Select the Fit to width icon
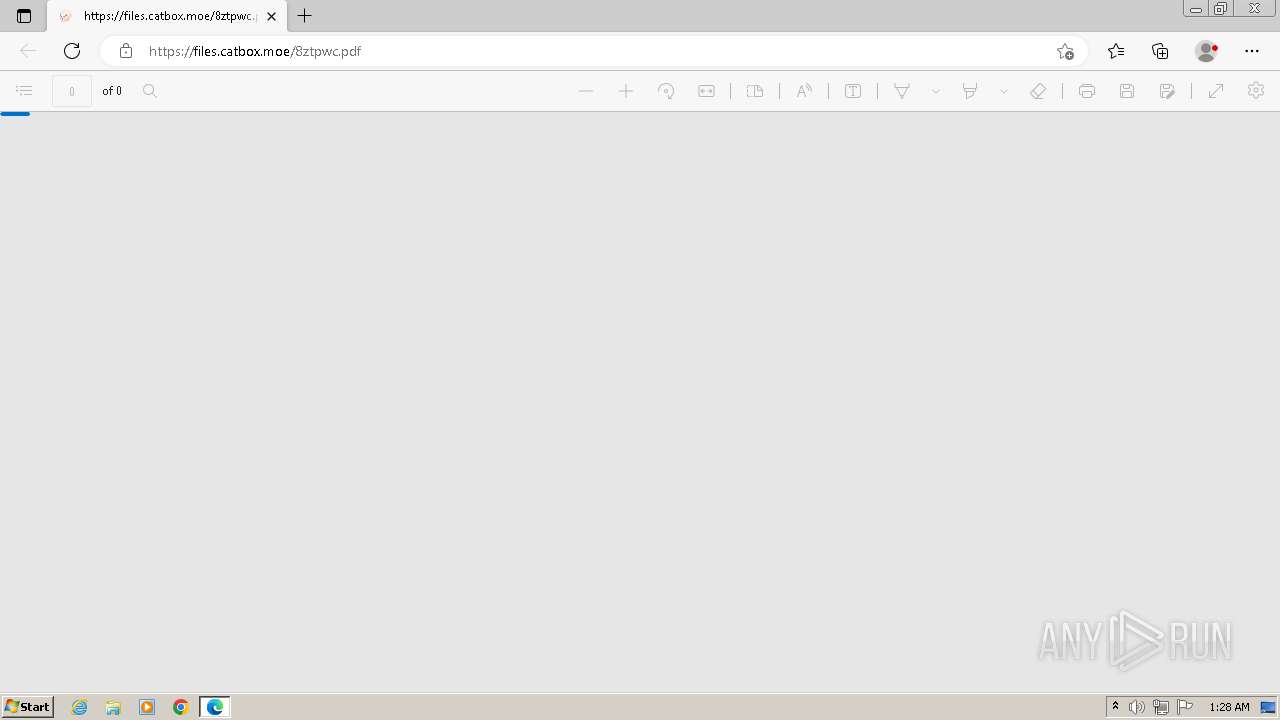 click(x=706, y=91)
